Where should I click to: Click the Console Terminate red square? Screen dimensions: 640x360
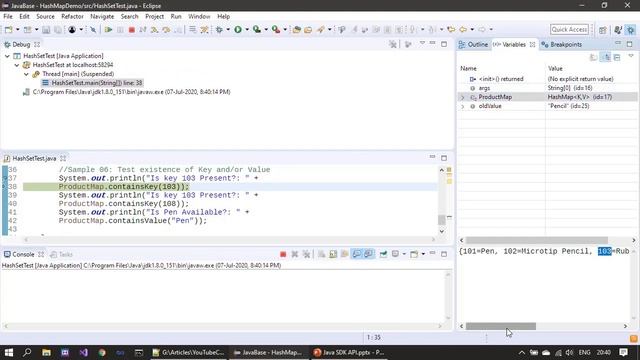[x=283, y=254]
